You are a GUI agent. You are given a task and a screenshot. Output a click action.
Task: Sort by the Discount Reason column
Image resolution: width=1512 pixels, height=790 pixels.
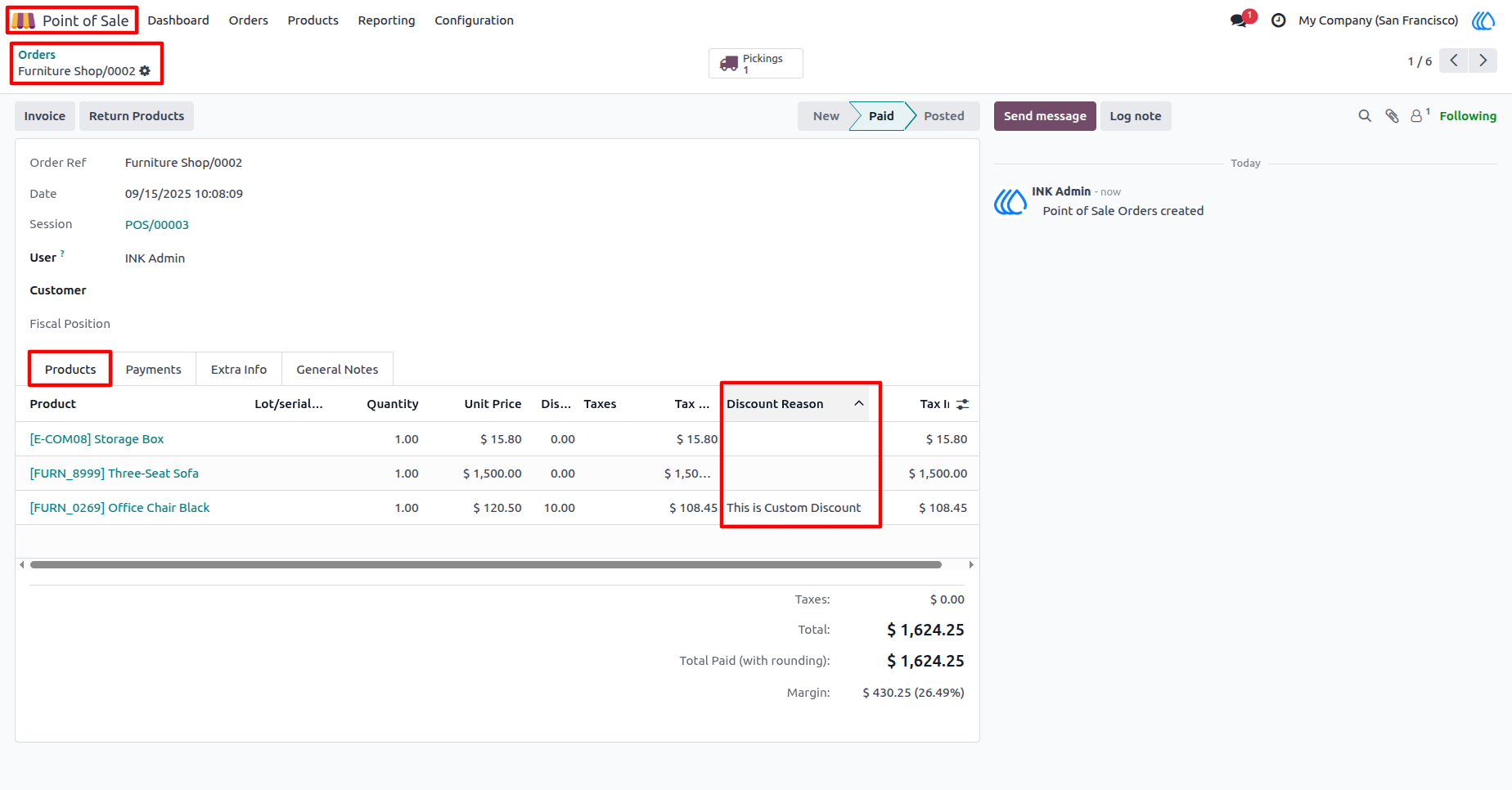(794, 404)
